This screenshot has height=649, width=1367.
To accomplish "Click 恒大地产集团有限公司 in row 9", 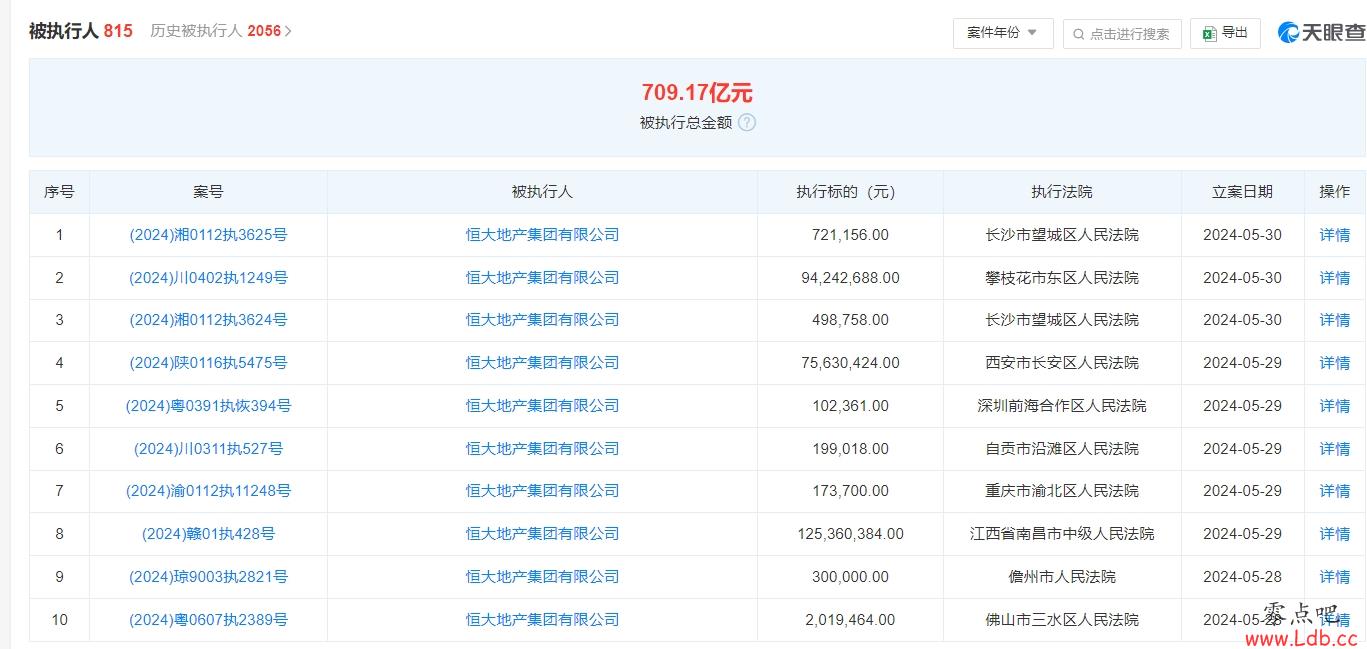I will click(x=543, y=577).
